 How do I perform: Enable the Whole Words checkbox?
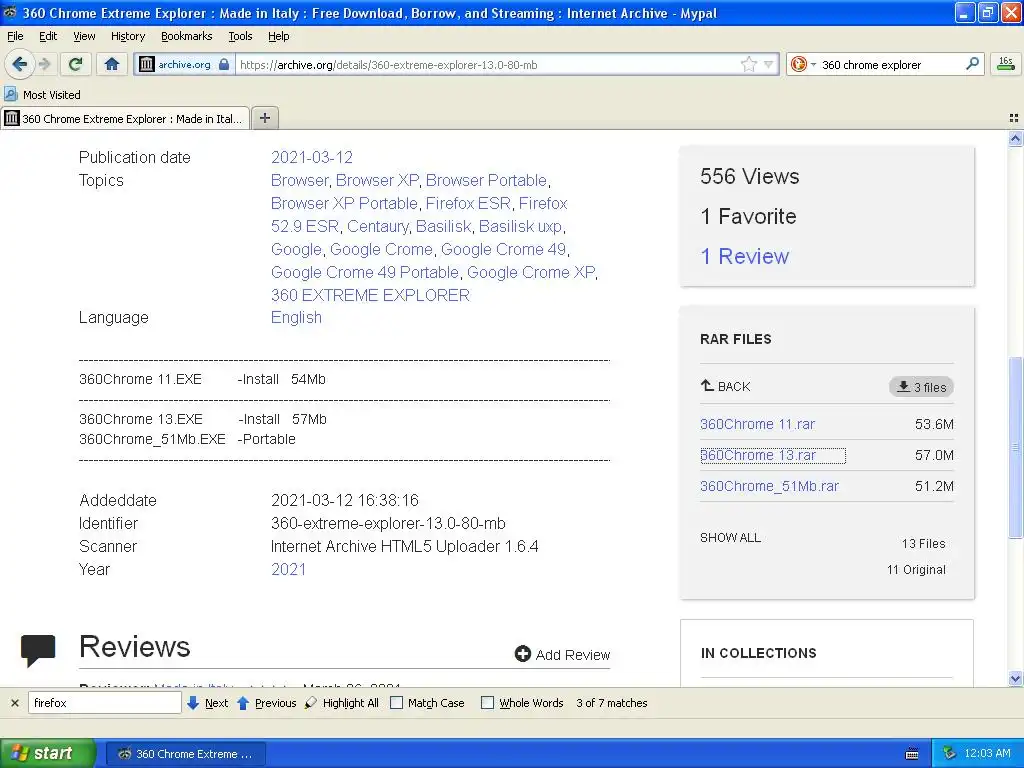[x=487, y=703]
